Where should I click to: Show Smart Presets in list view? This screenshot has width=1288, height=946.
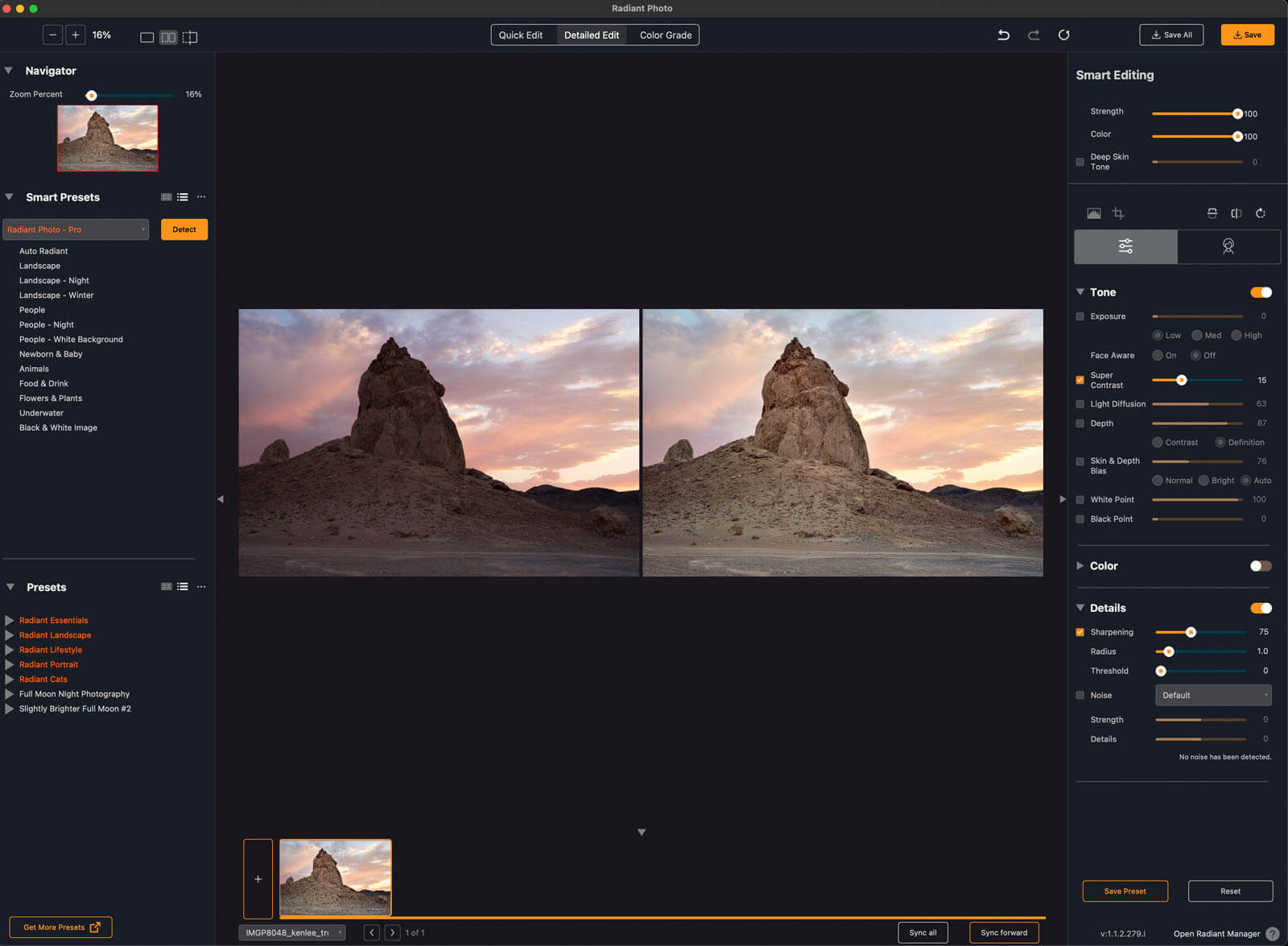pyautogui.click(x=183, y=197)
